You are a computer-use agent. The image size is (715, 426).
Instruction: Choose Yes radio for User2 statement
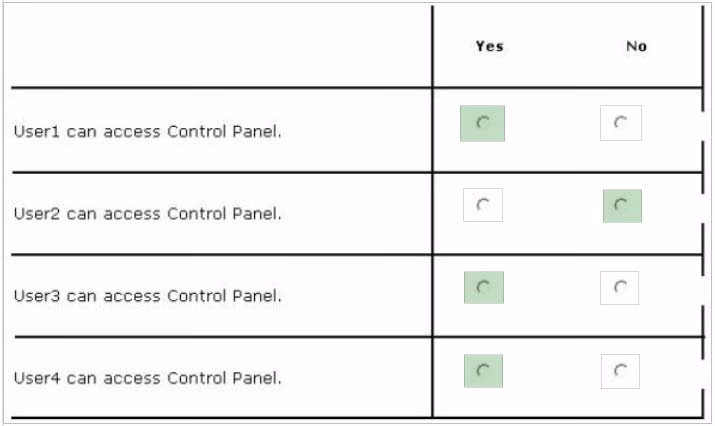pos(483,205)
